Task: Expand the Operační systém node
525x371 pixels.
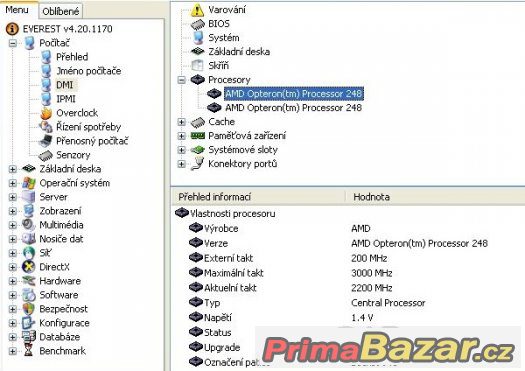Action: click(x=13, y=183)
